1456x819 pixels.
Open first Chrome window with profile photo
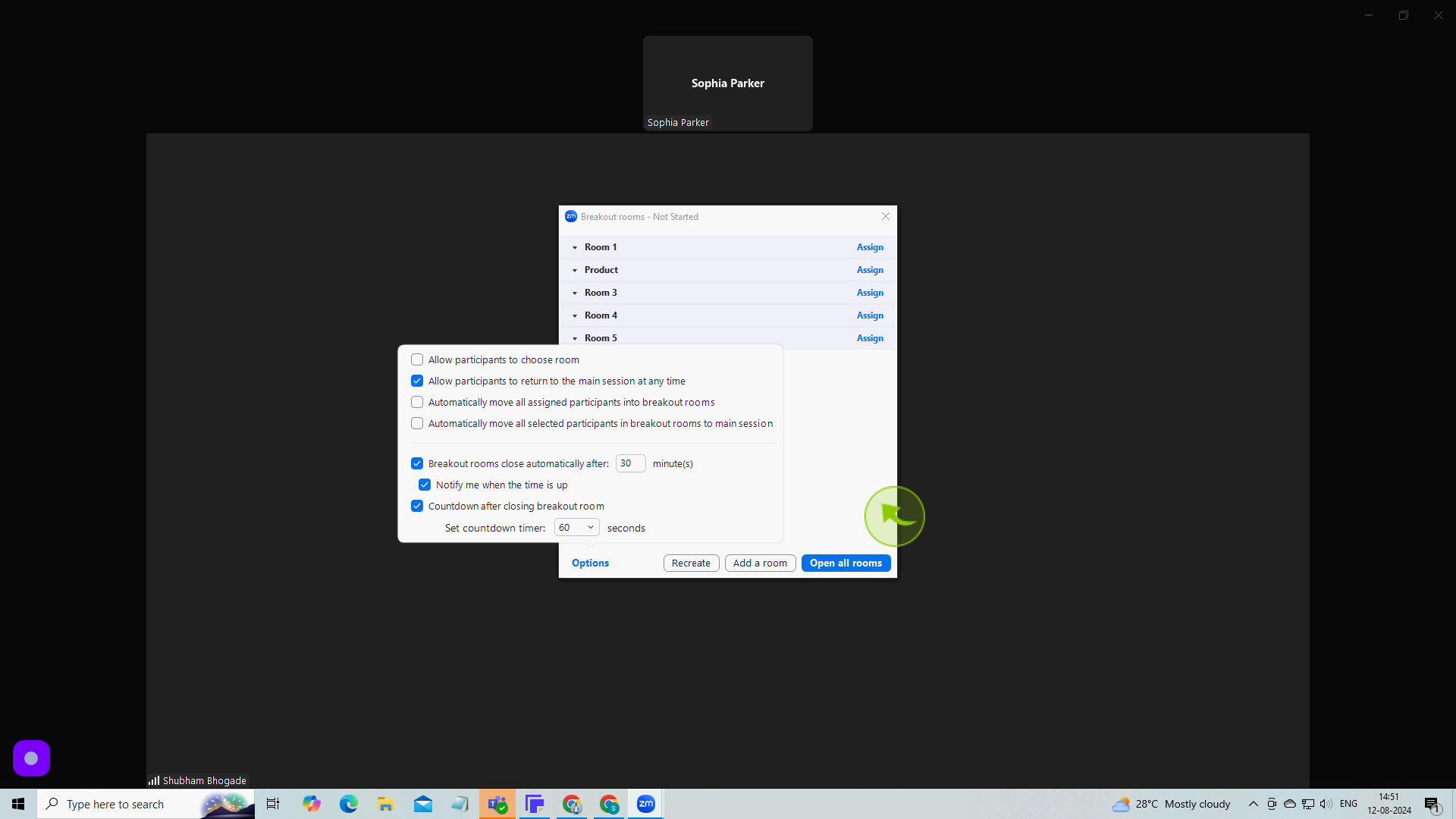tap(572, 804)
